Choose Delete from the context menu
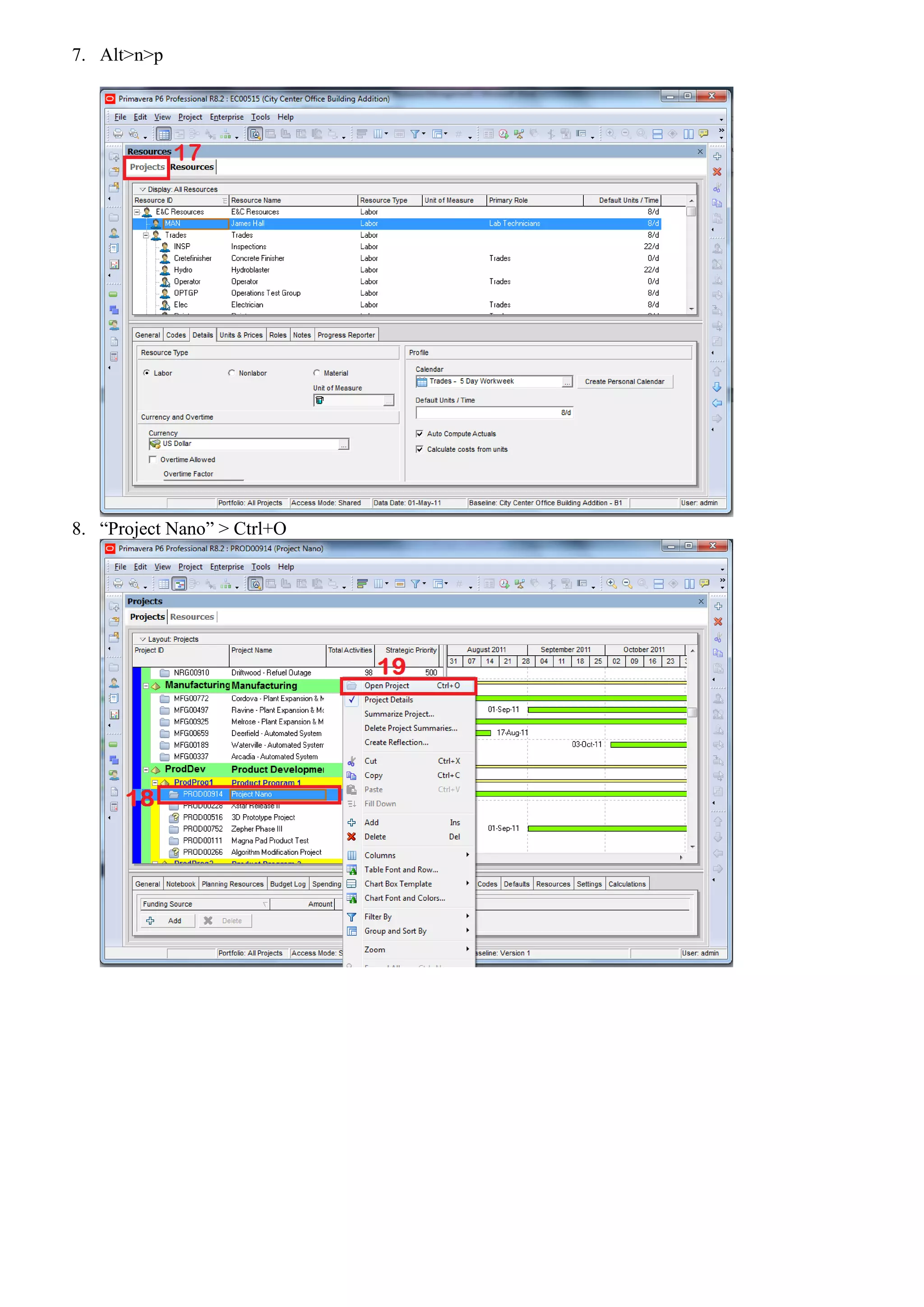This screenshot has height=1307, width=924. [x=409, y=837]
